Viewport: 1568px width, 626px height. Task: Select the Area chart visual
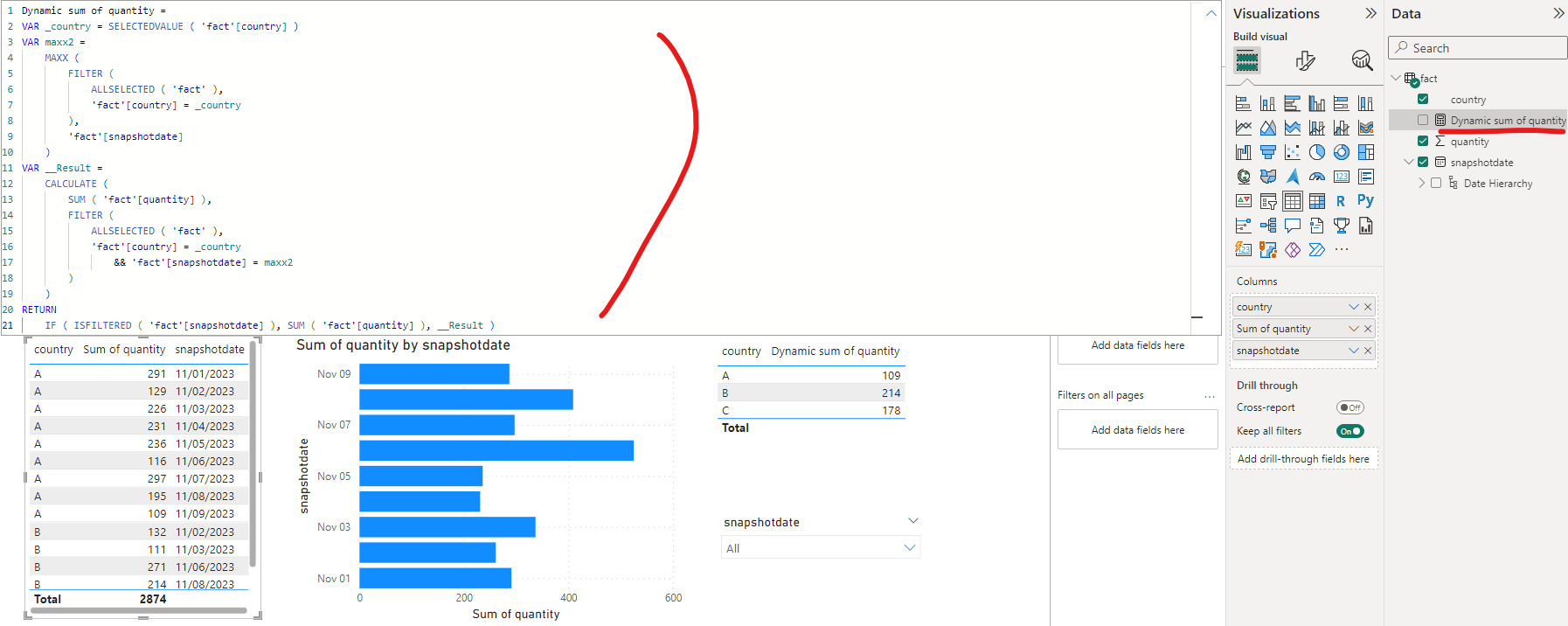[1267, 128]
